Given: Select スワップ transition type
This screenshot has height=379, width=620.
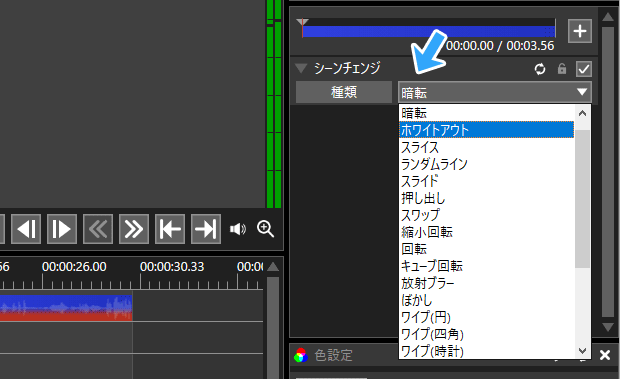Looking at the screenshot, I should (486, 215).
